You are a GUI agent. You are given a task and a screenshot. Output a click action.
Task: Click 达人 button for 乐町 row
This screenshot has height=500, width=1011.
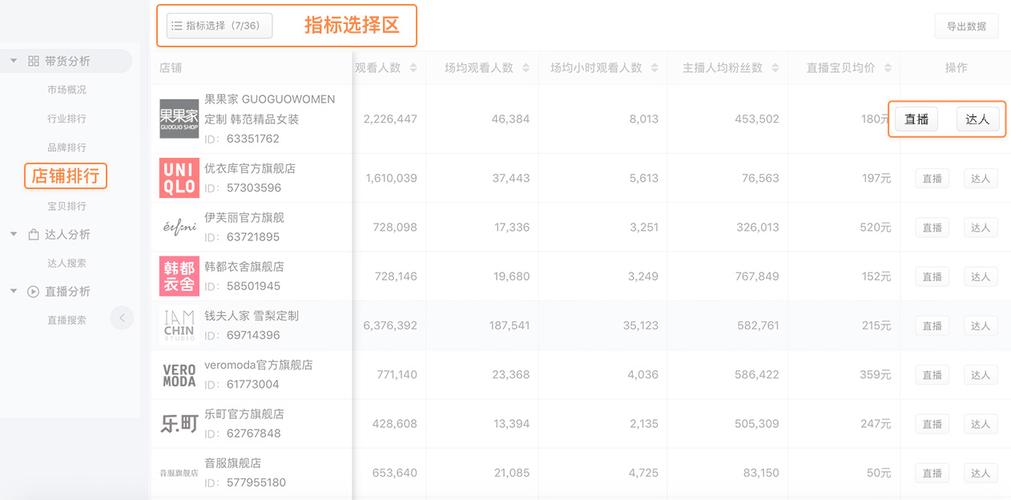tap(981, 424)
